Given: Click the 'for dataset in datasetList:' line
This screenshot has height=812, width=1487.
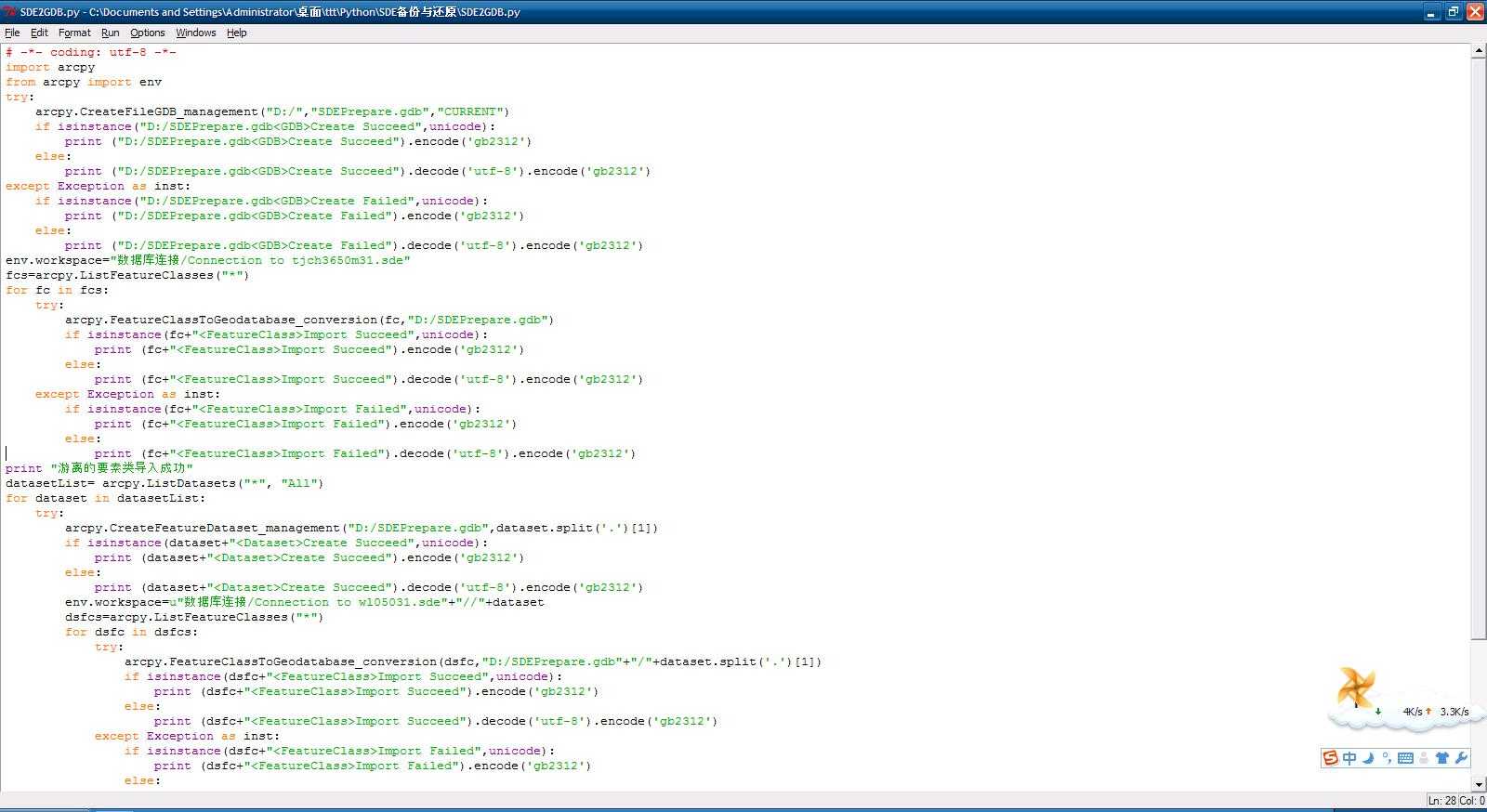Looking at the screenshot, I should tap(106, 498).
